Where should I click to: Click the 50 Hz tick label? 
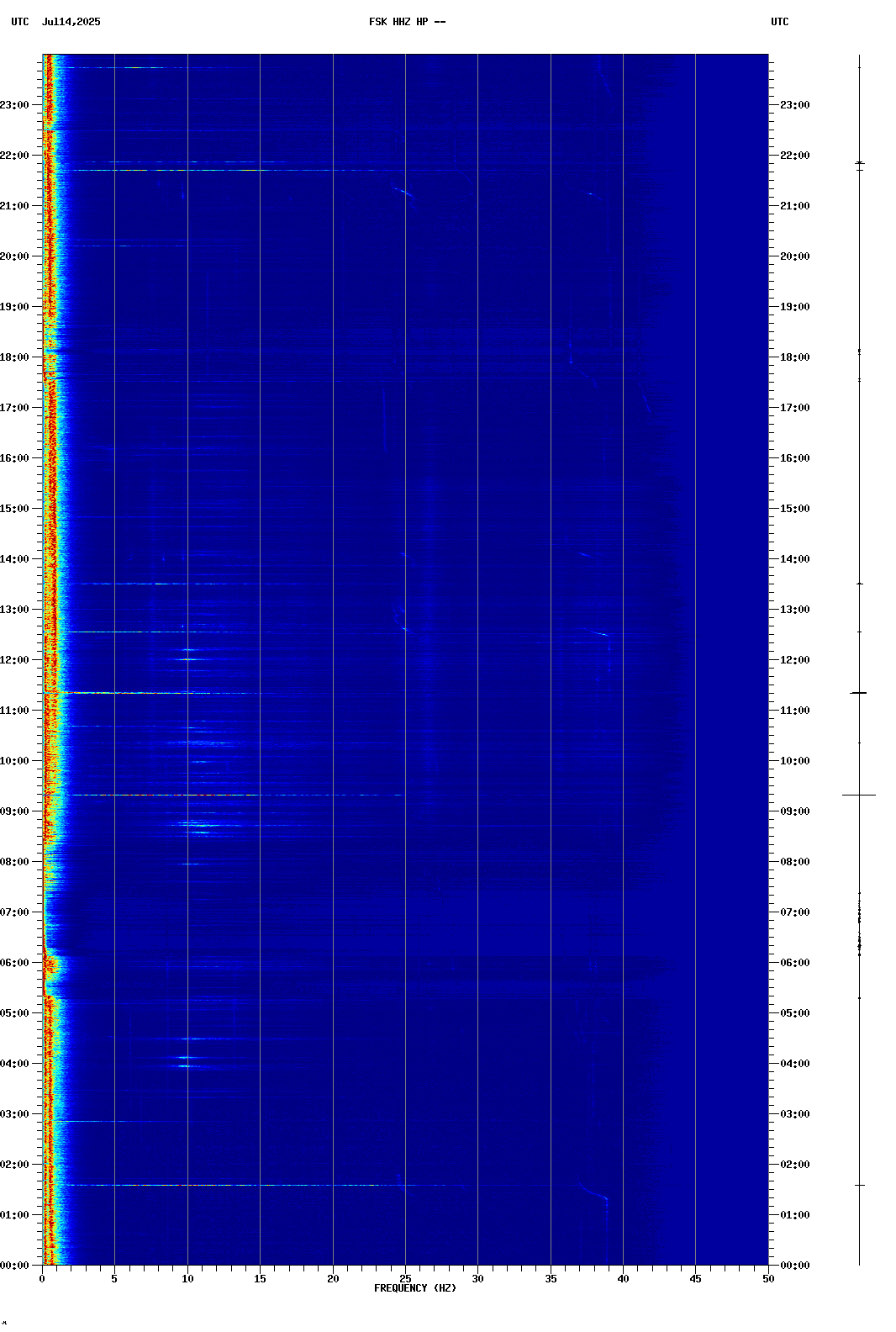coord(768,1279)
